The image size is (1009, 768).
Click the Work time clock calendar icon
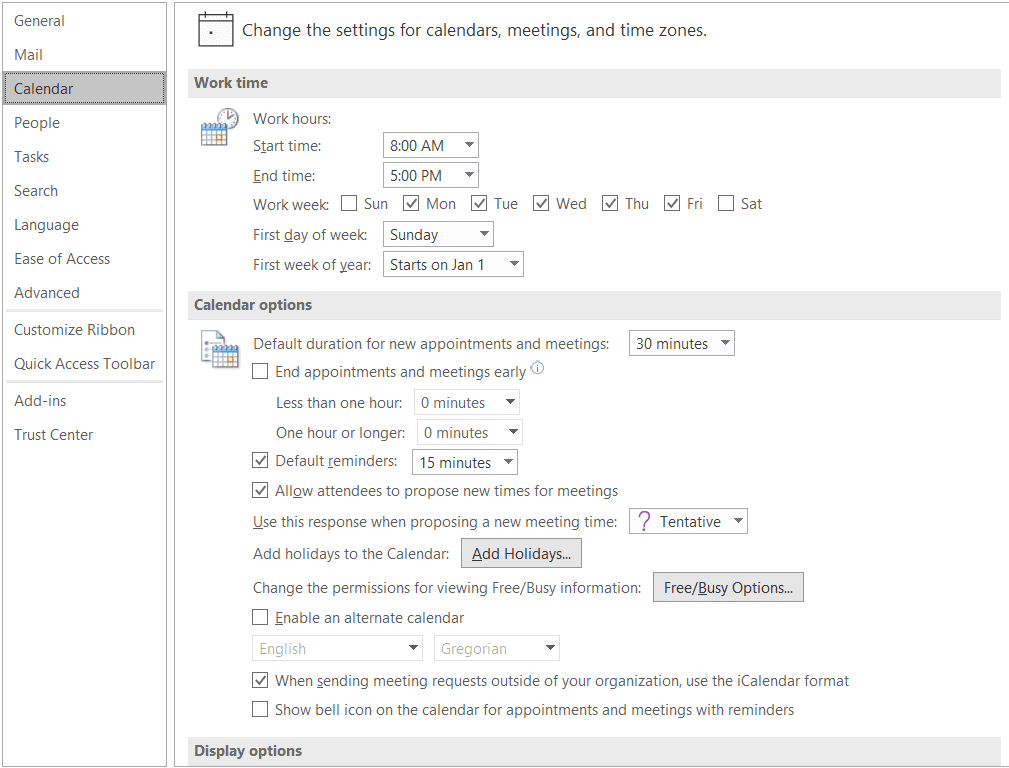[x=219, y=127]
